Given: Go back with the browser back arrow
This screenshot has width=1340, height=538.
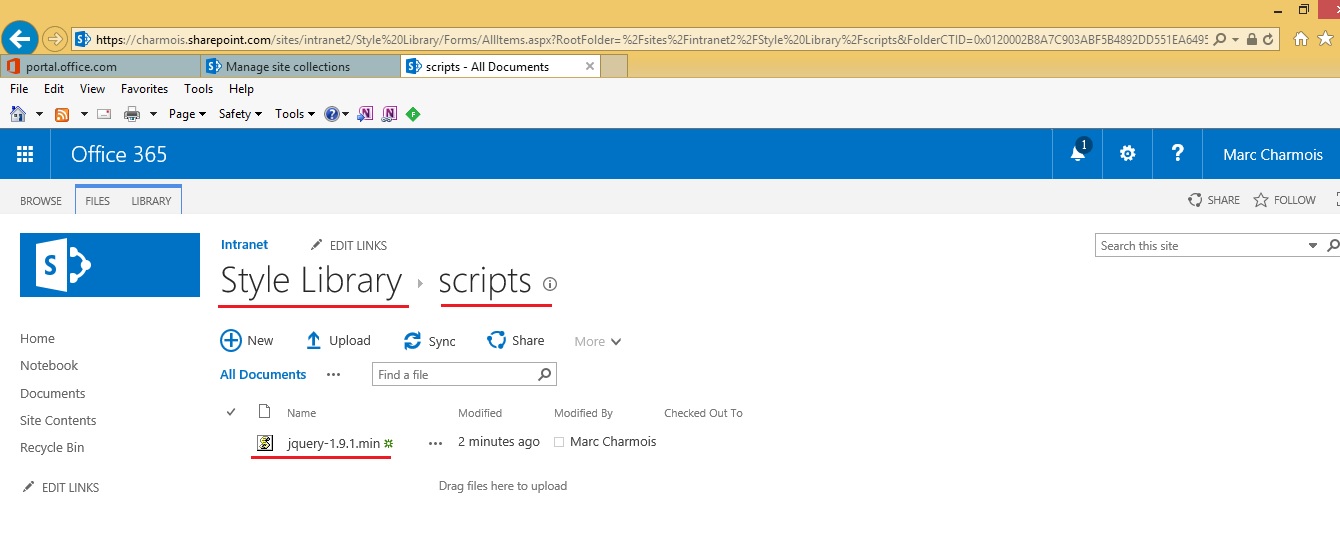Looking at the screenshot, I should pyautogui.click(x=20, y=39).
